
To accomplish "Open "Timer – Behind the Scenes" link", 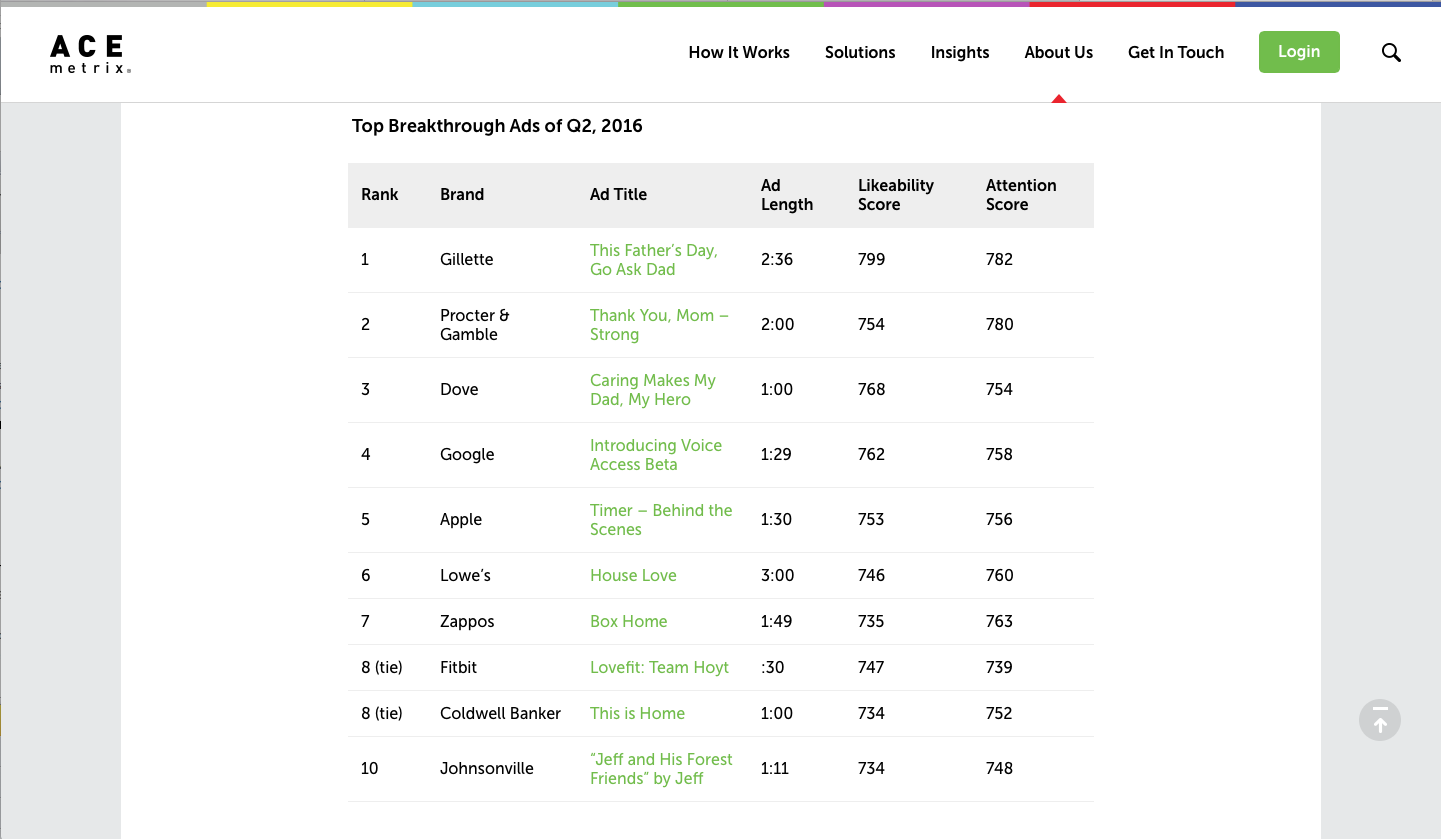I will (661, 520).
